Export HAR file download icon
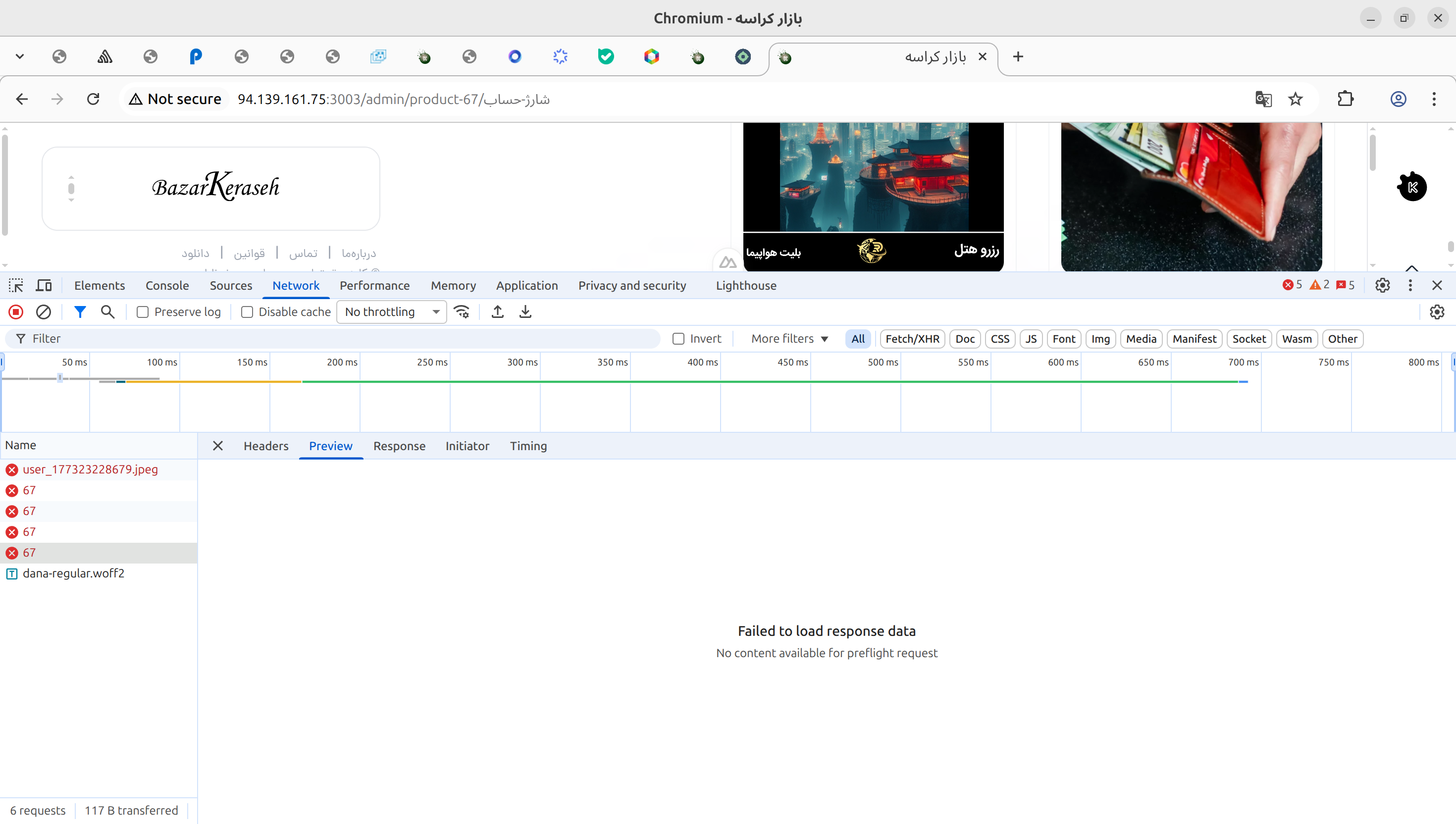The height and width of the screenshot is (824, 1456). (x=525, y=312)
